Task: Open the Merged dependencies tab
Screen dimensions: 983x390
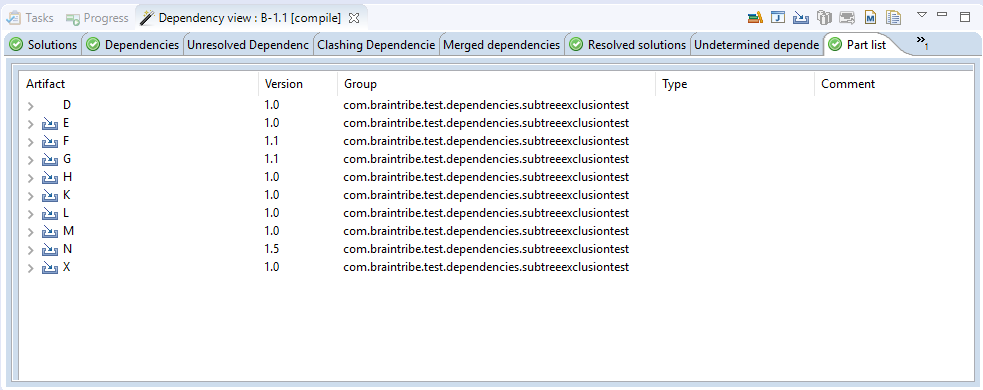Action: click(x=502, y=45)
